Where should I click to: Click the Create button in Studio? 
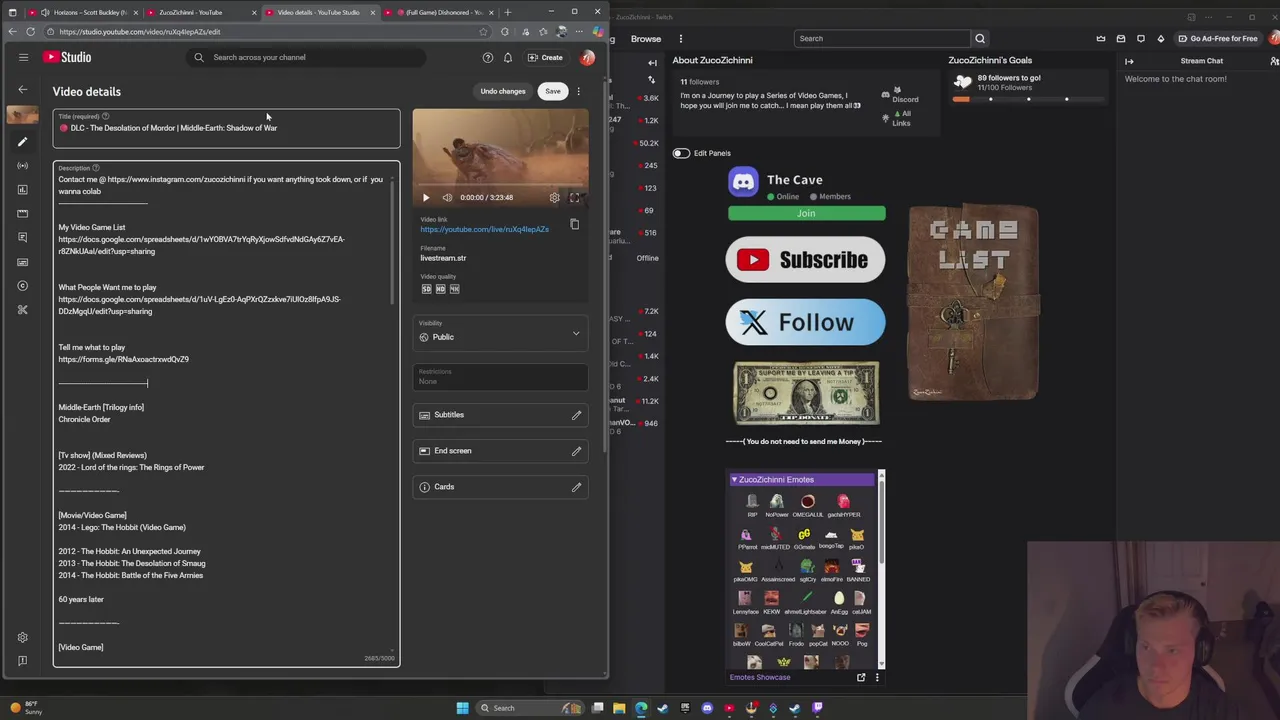pos(546,57)
